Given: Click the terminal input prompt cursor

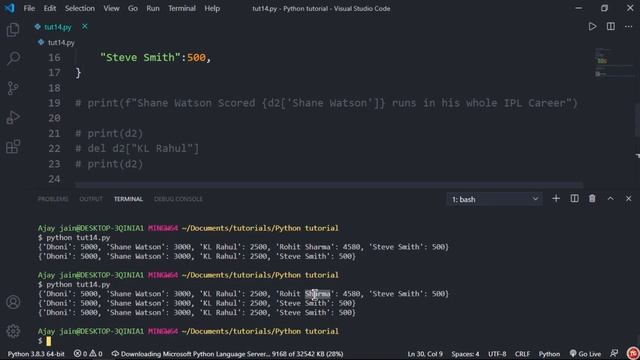Looking at the screenshot, I should 49,341.
